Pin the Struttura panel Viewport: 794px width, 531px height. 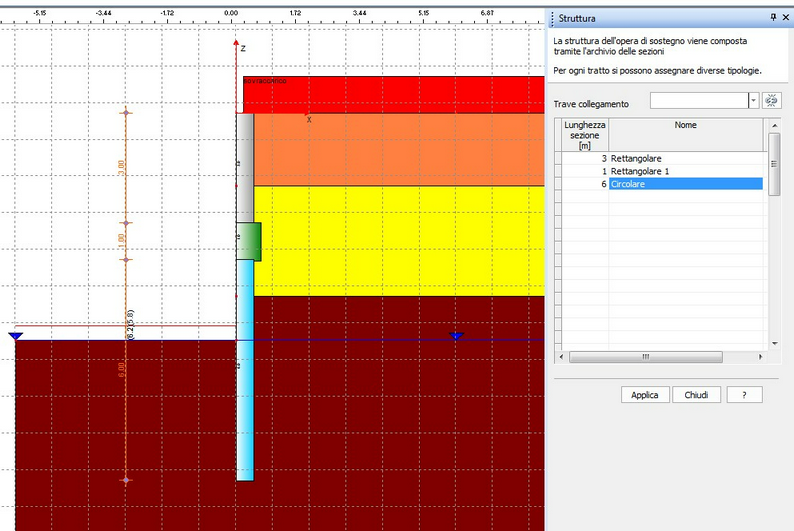pos(772,18)
